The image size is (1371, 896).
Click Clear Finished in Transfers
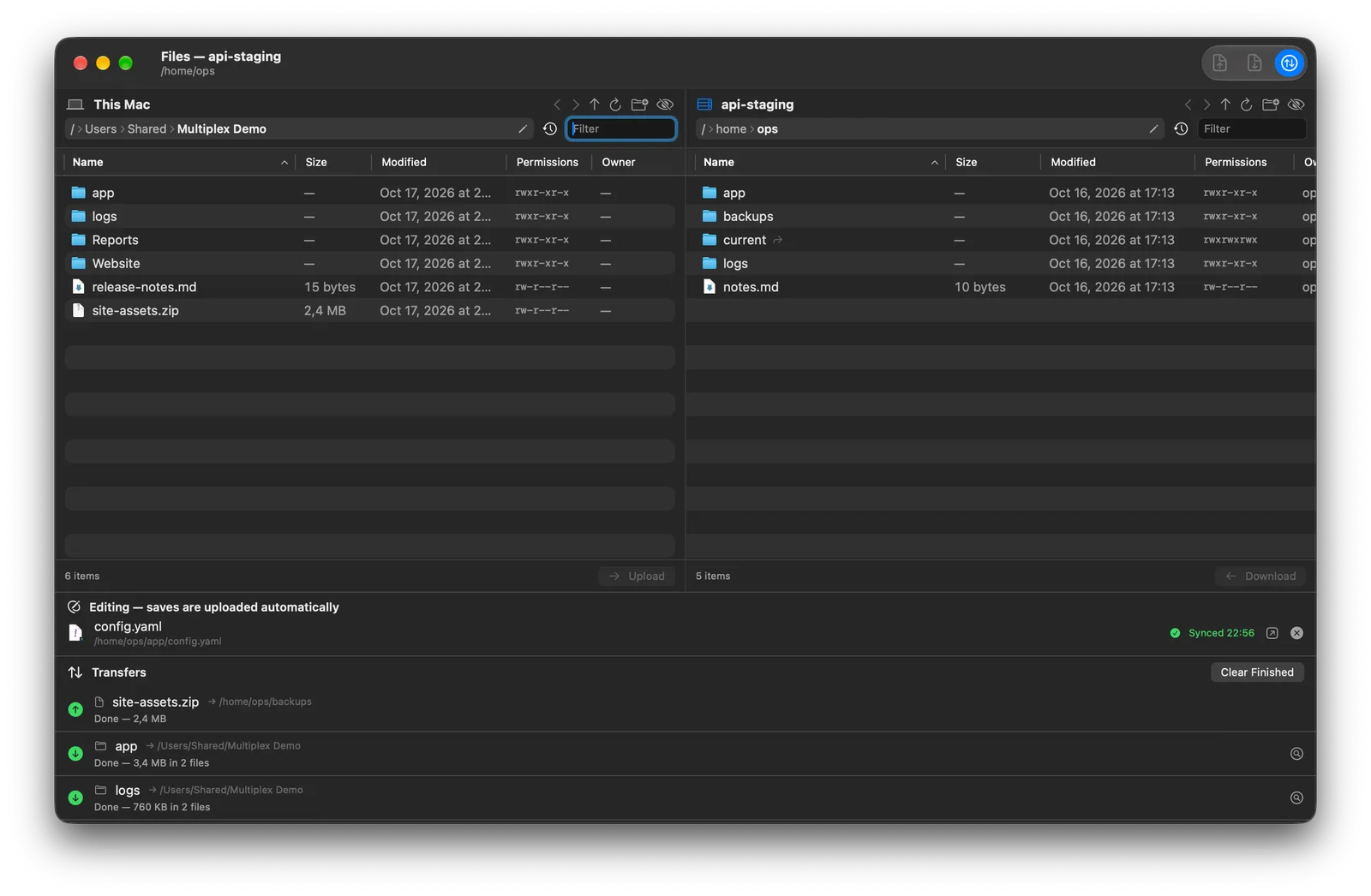1257,672
